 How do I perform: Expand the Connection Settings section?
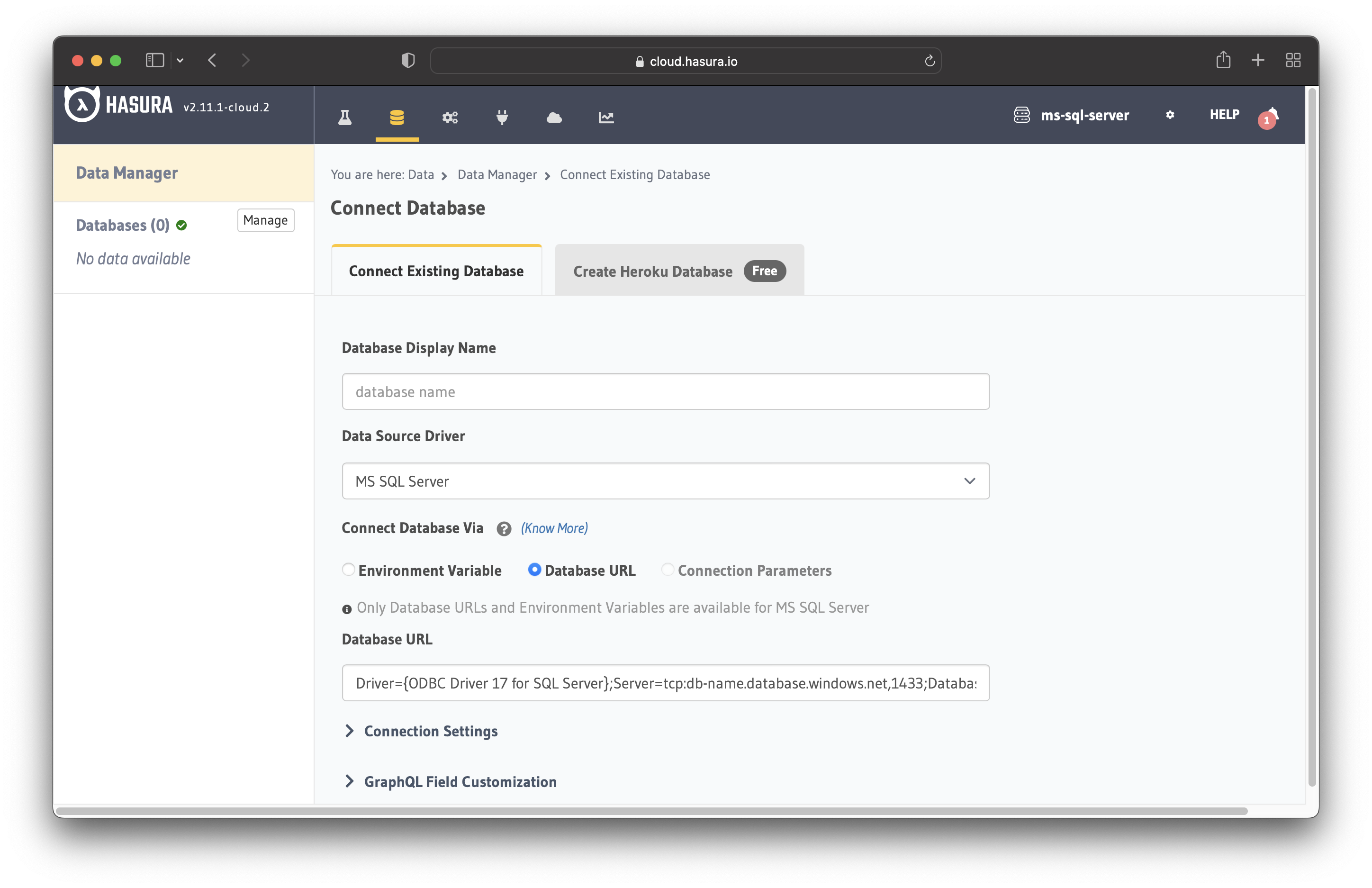tap(430, 731)
